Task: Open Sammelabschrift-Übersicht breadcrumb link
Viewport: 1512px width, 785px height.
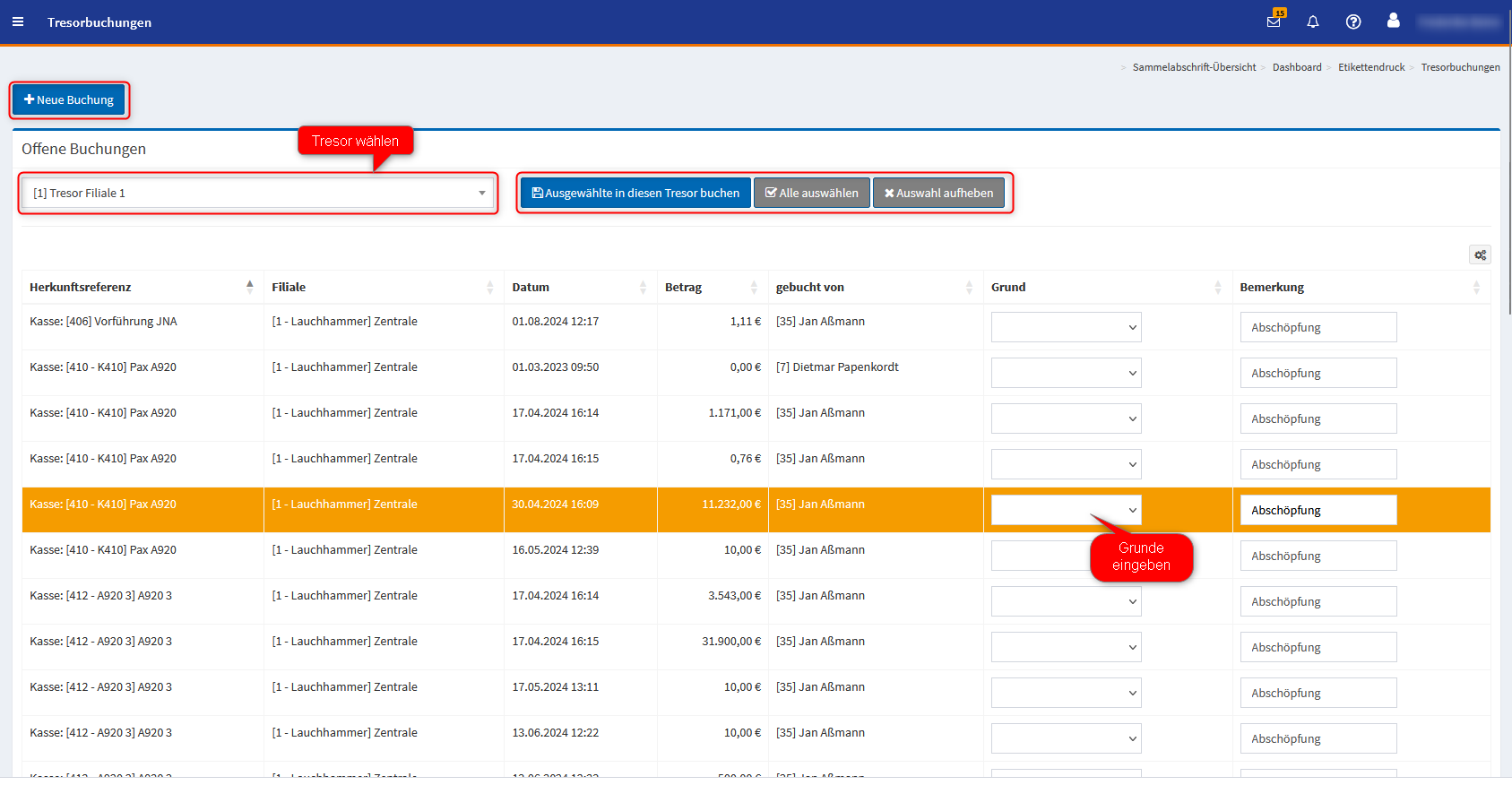Action: [x=1194, y=67]
